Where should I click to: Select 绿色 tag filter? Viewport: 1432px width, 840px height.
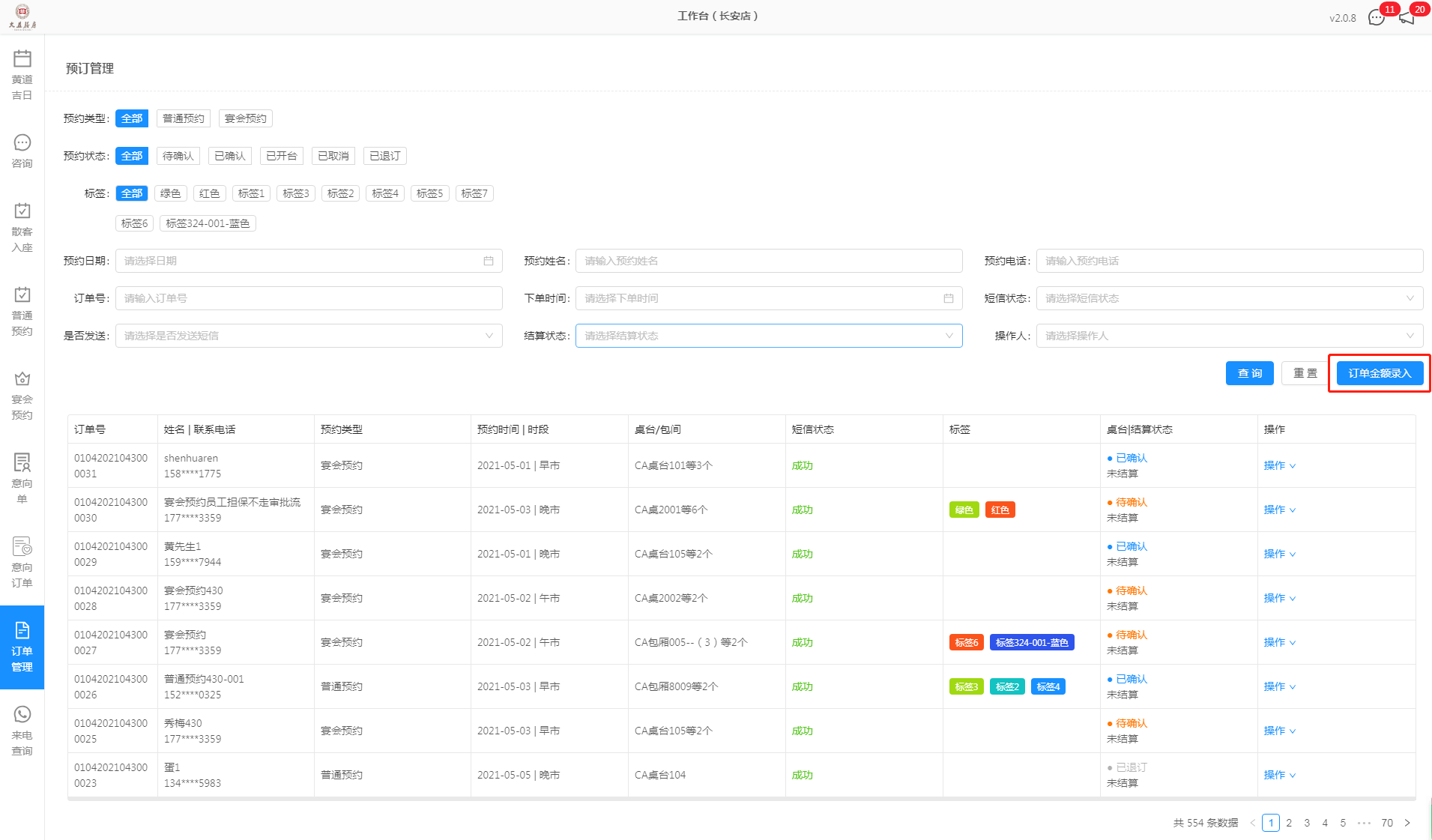coord(171,193)
